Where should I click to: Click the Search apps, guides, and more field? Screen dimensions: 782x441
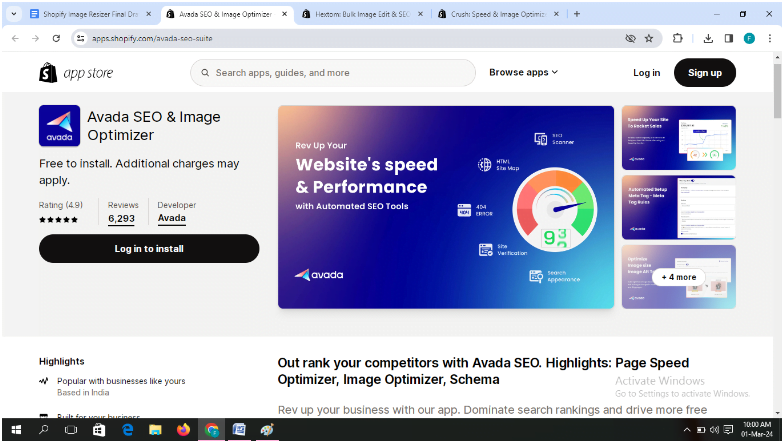point(333,73)
